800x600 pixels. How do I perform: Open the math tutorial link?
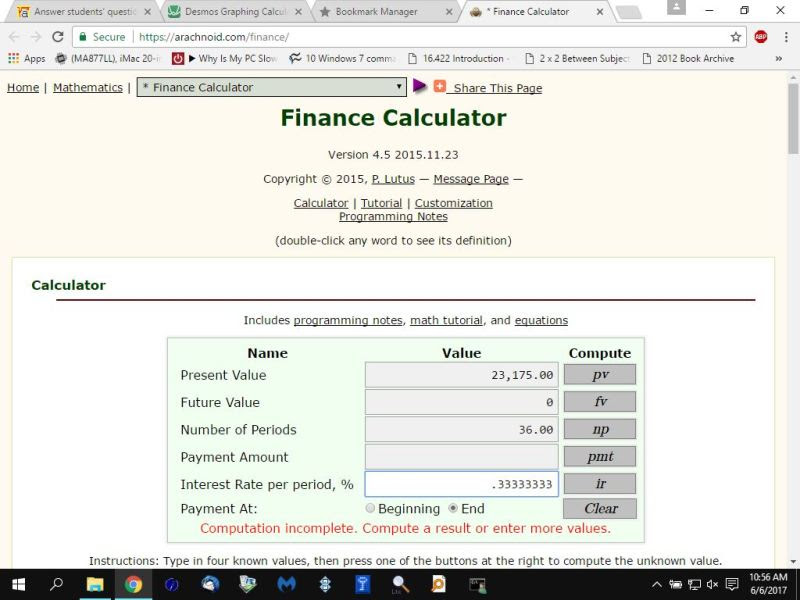tap(446, 320)
